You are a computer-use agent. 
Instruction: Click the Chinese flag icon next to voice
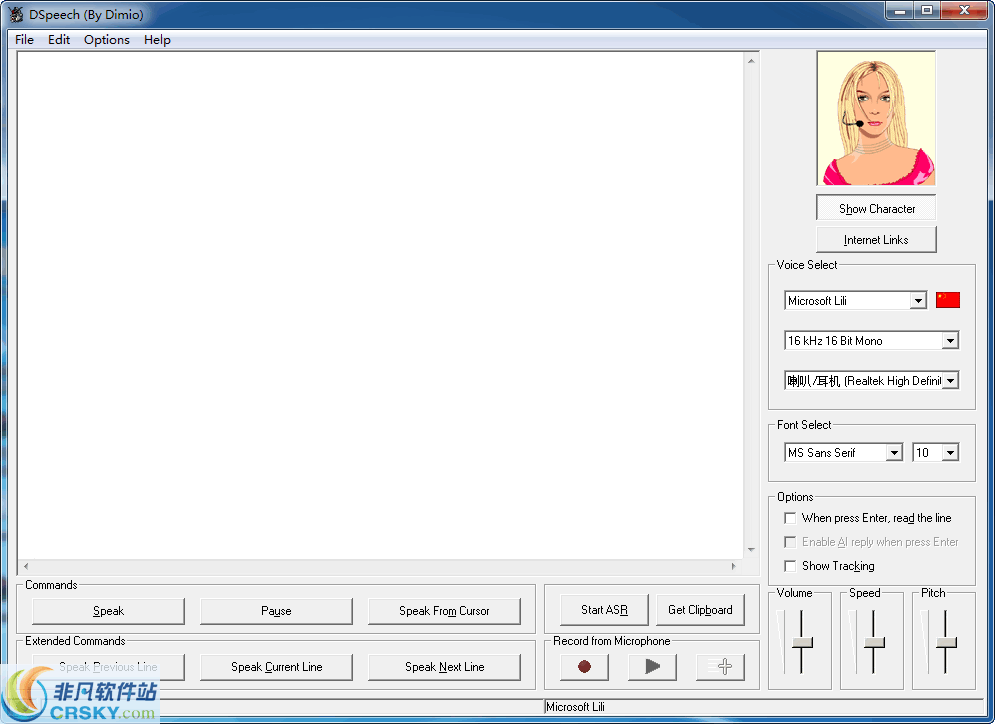click(x=947, y=299)
